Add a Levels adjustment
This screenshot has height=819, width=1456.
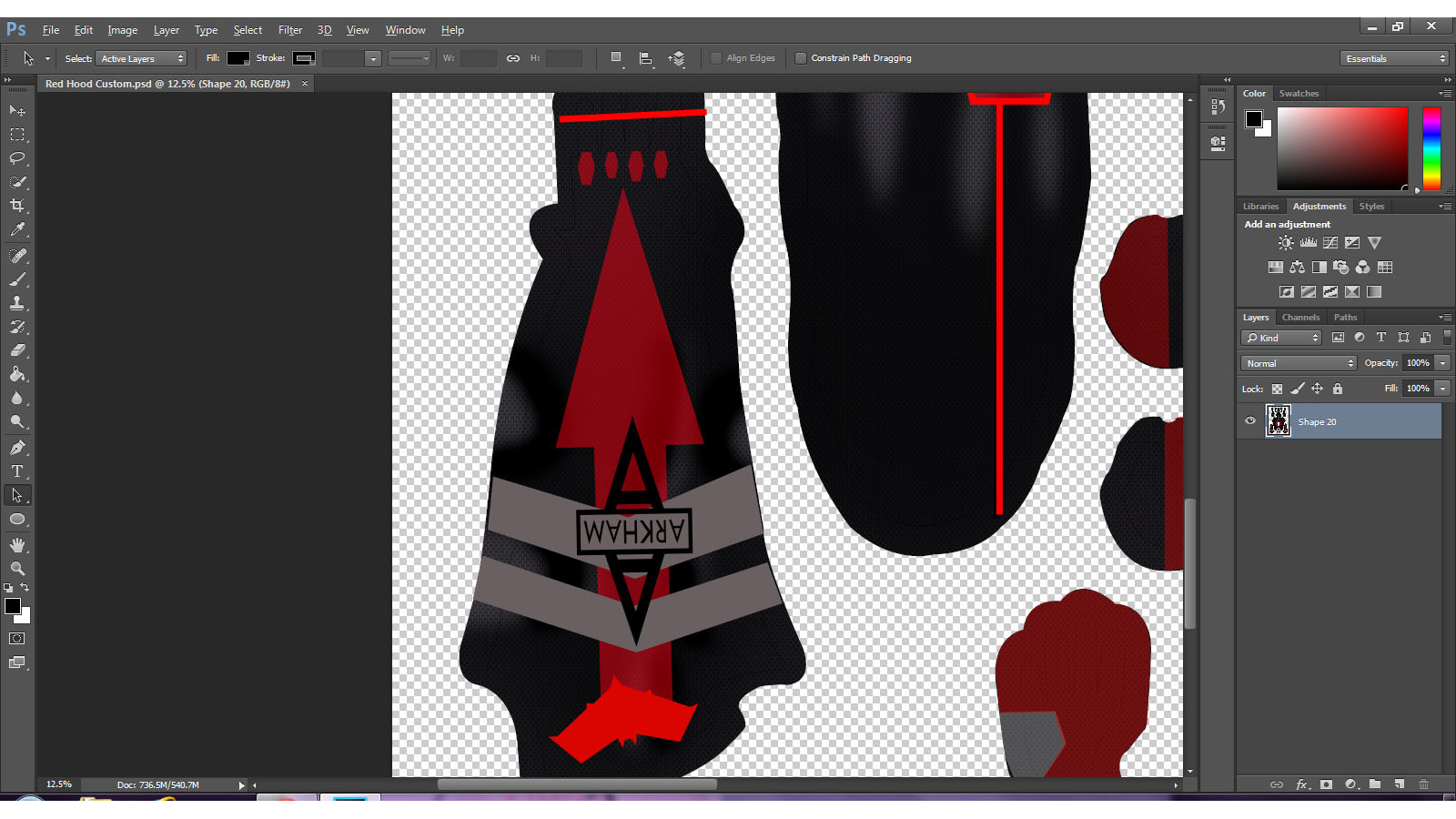[1309, 243]
